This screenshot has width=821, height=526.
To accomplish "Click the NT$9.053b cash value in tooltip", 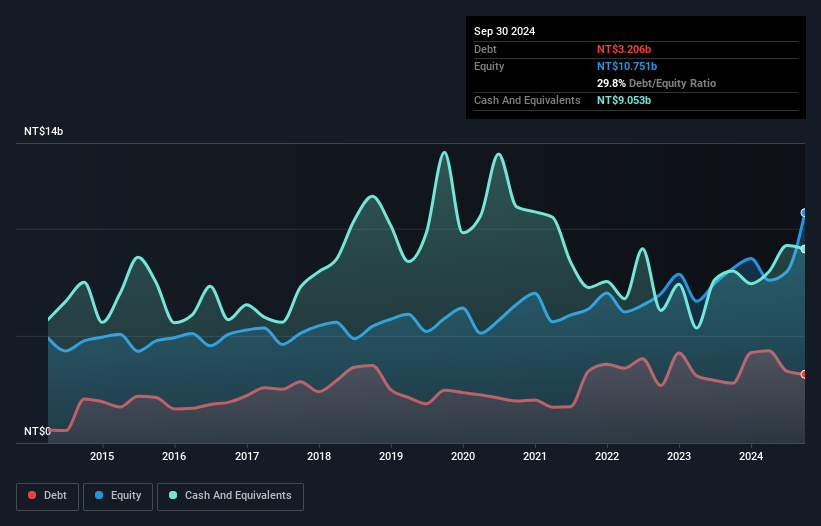I will (624, 100).
